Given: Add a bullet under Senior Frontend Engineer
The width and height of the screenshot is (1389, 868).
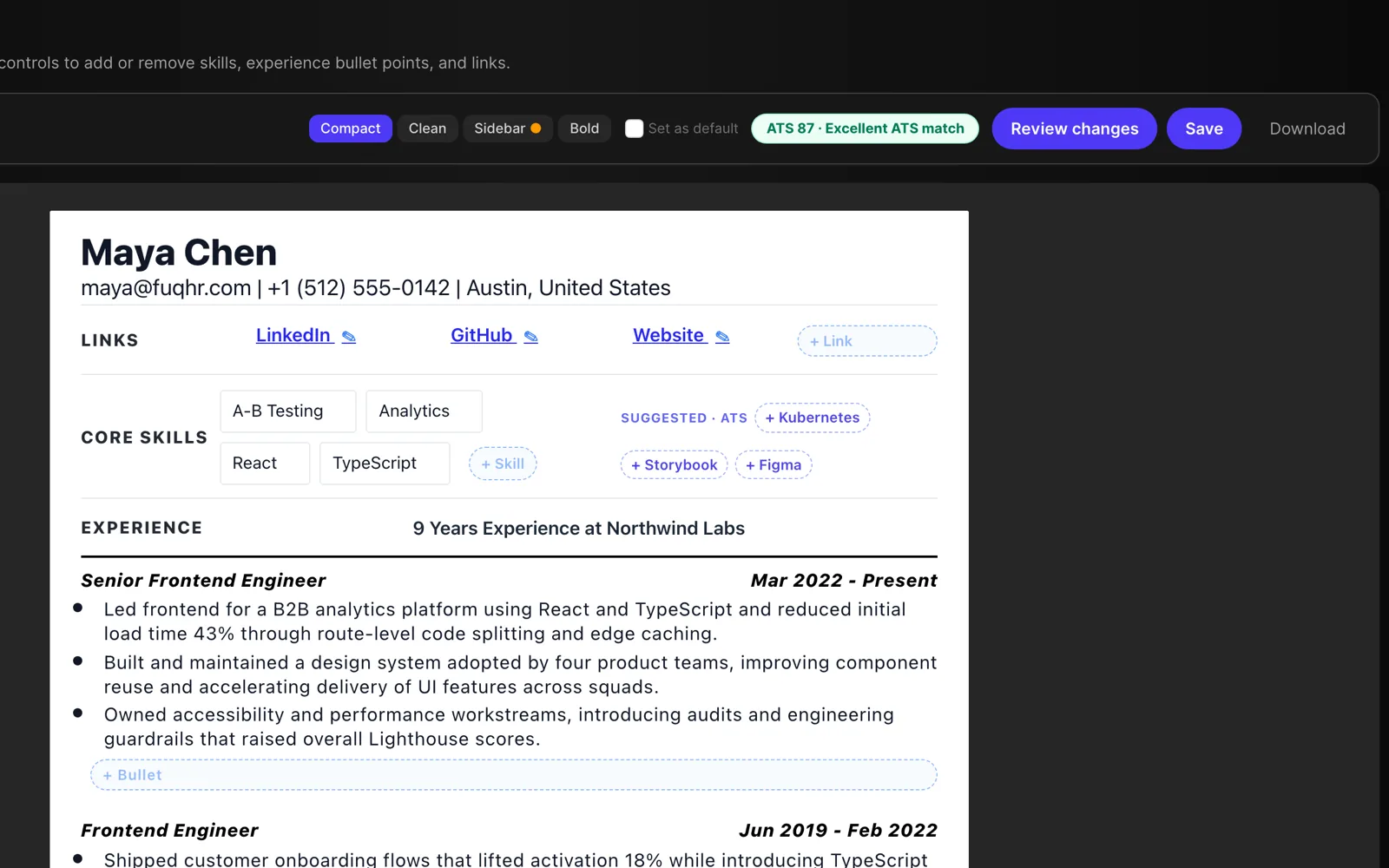Looking at the screenshot, I should click(x=514, y=775).
